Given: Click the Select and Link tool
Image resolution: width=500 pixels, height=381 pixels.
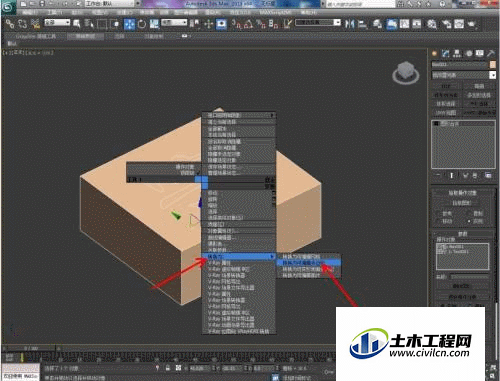Looking at the screenshot, I should point(10,24).
